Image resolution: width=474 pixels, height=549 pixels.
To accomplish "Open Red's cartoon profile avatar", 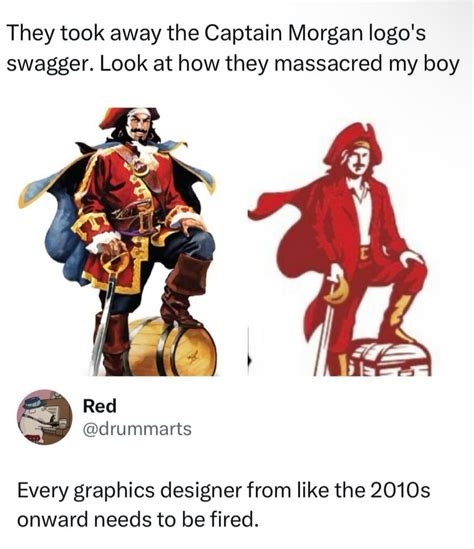I will click(44, 417).
